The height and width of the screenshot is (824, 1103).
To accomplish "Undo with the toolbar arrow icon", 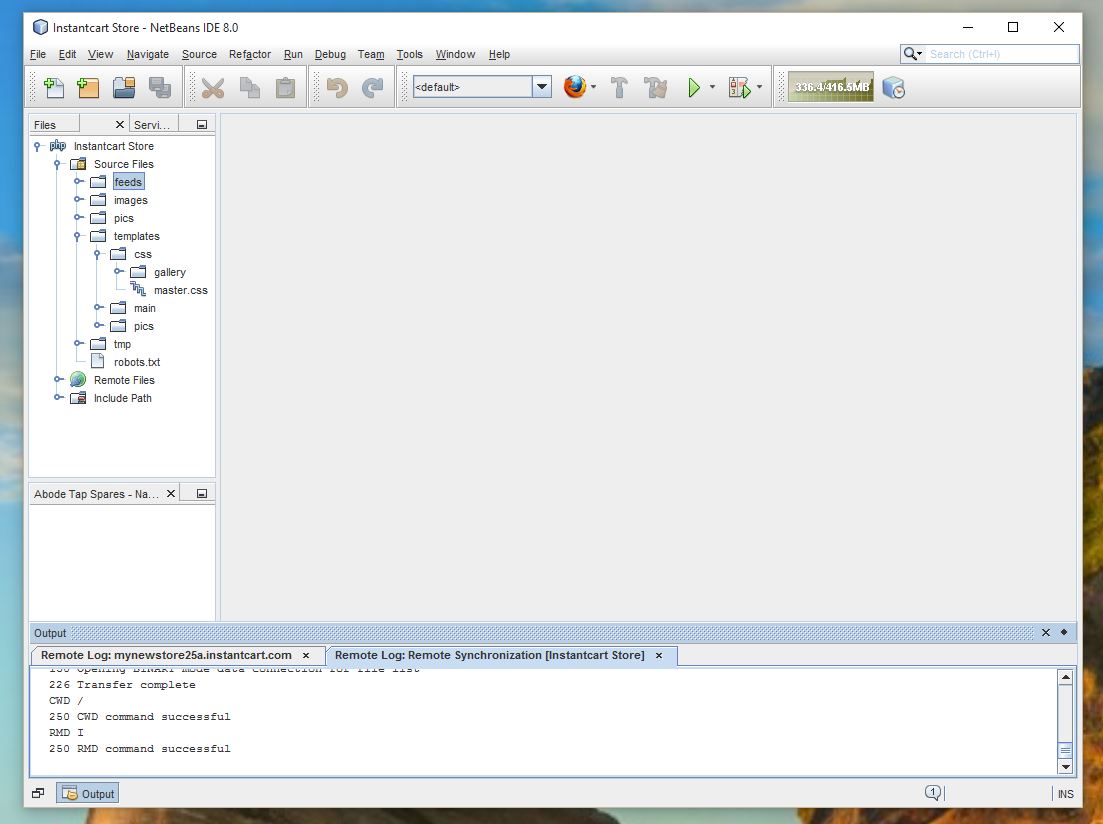I will click(337, 87).
